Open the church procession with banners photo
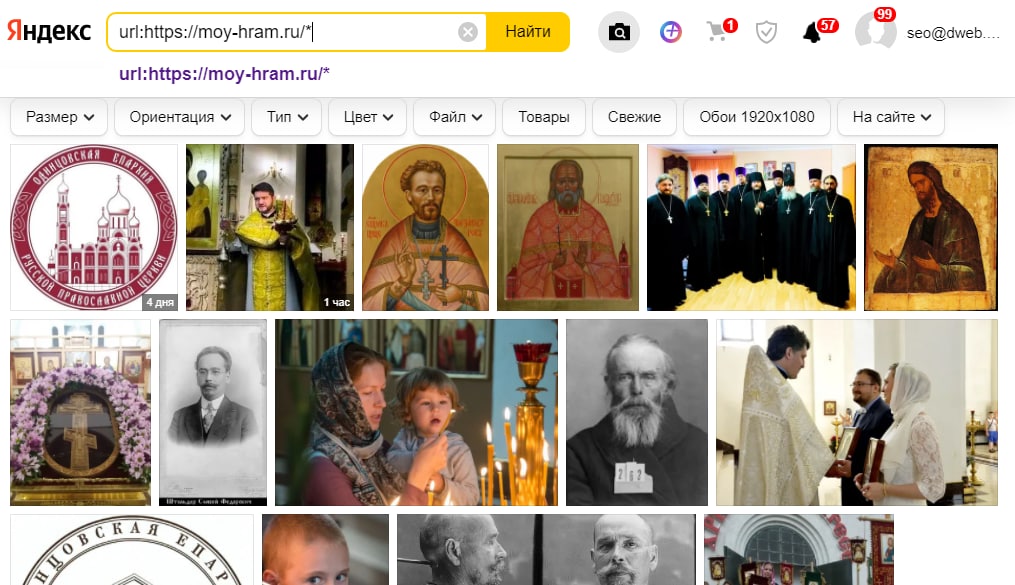 pyautogui.click(x=799, y=549)
